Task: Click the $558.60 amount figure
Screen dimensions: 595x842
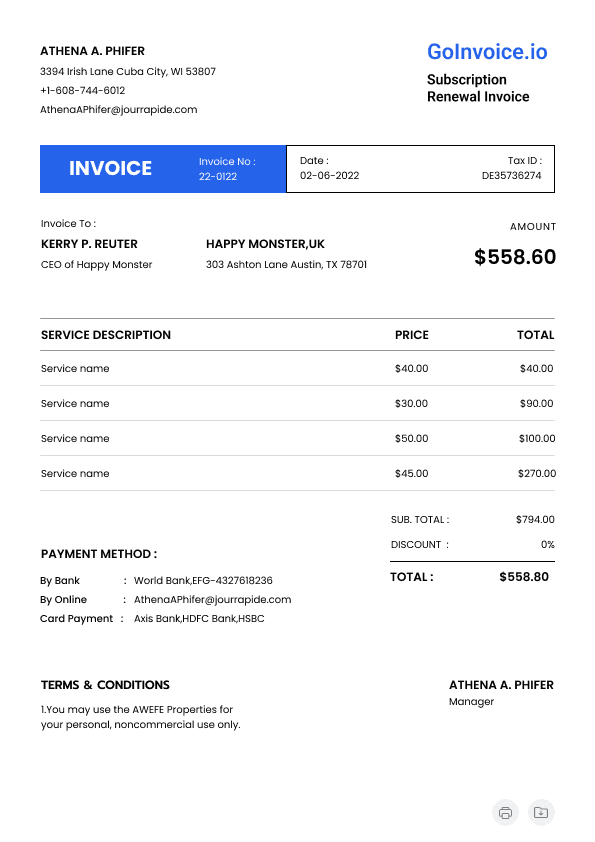Action: coord(514,257)
